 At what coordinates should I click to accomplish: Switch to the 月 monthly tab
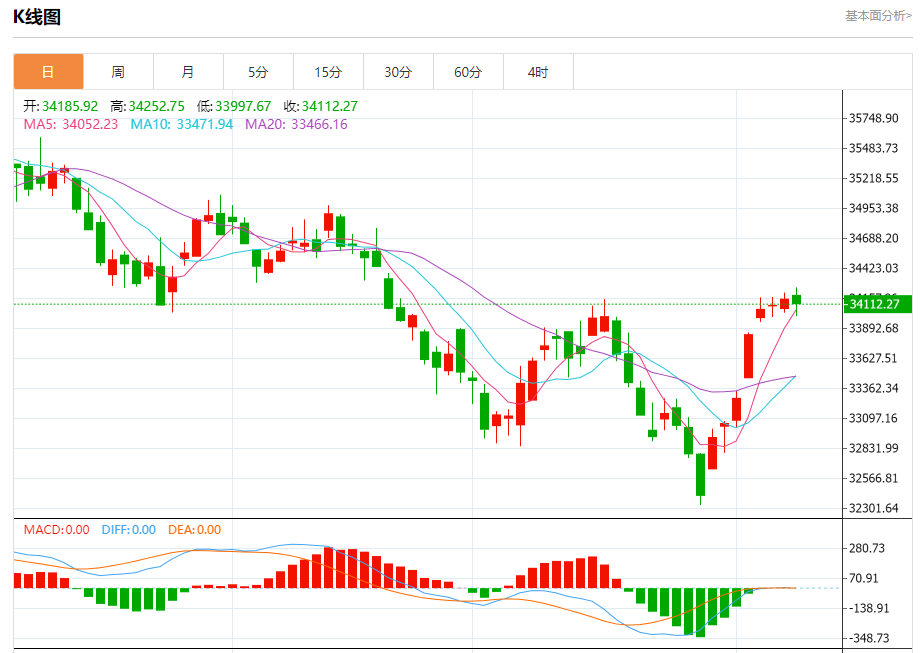pos(188,72)
